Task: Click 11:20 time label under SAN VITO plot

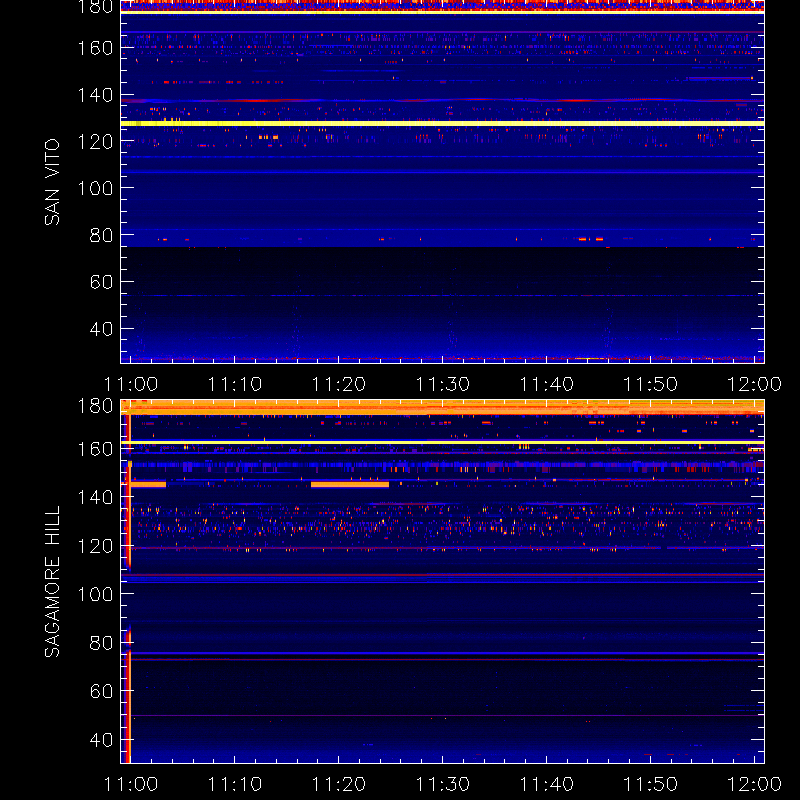Action: click(339, 384)
